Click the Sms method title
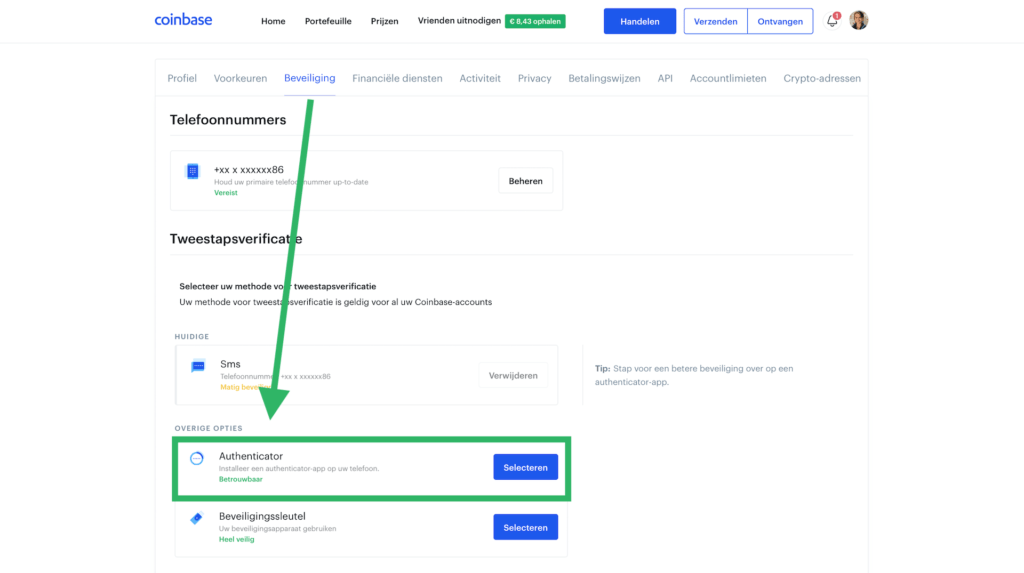Screen dimensions: 1024x573 pos(230,364)
